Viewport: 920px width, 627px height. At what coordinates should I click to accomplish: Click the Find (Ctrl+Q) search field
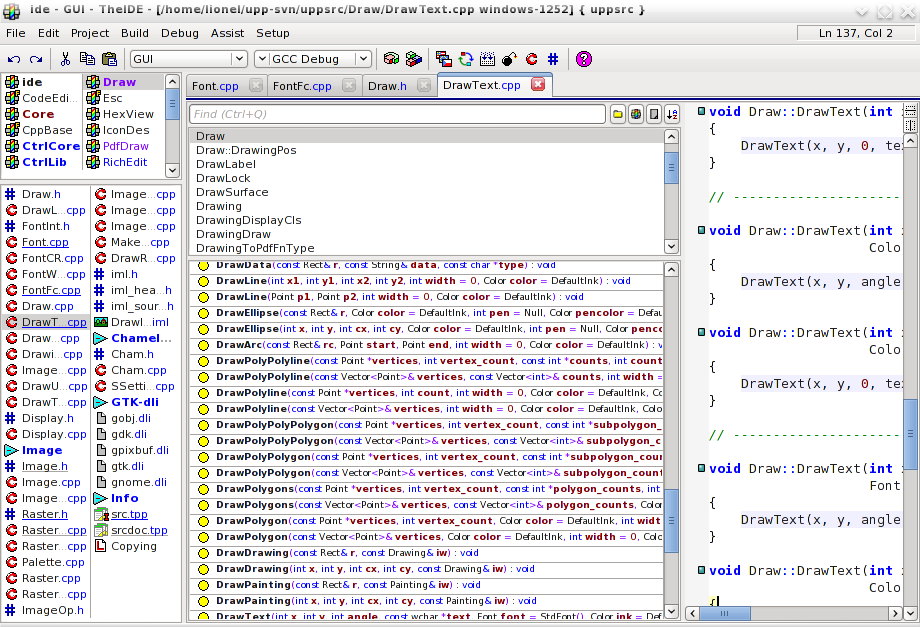point(396,114)
